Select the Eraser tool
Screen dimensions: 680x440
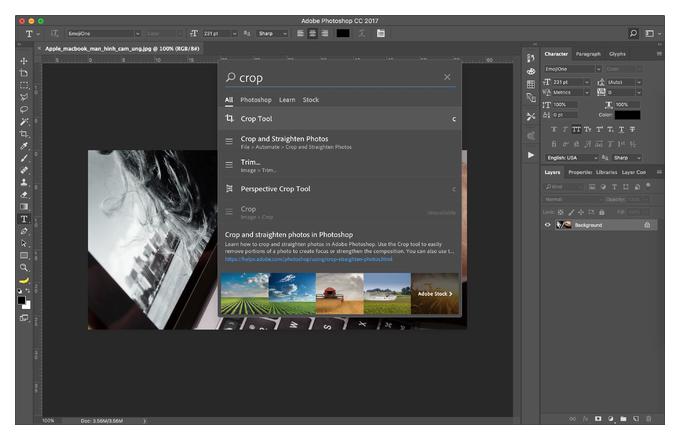[x=24, y=194]
